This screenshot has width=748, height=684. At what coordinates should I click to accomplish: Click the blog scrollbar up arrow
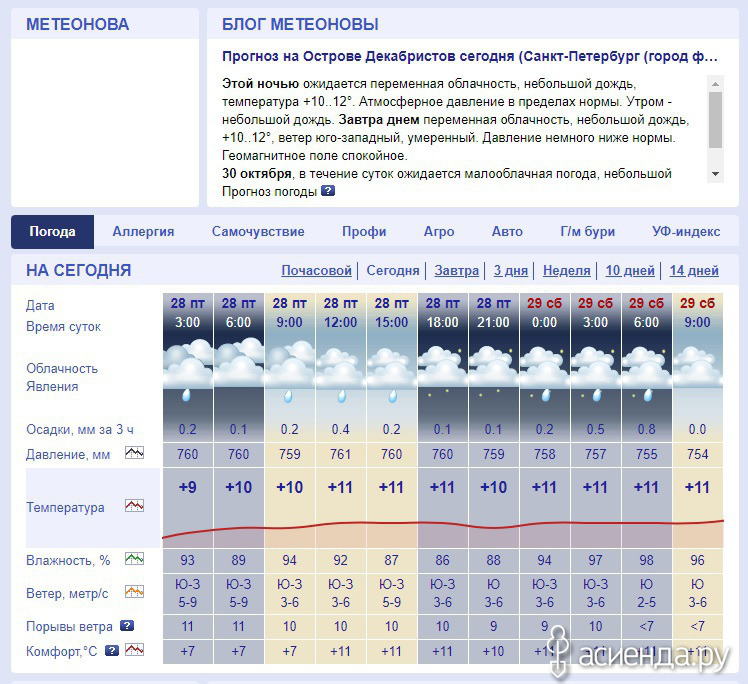tap(715, 83)
